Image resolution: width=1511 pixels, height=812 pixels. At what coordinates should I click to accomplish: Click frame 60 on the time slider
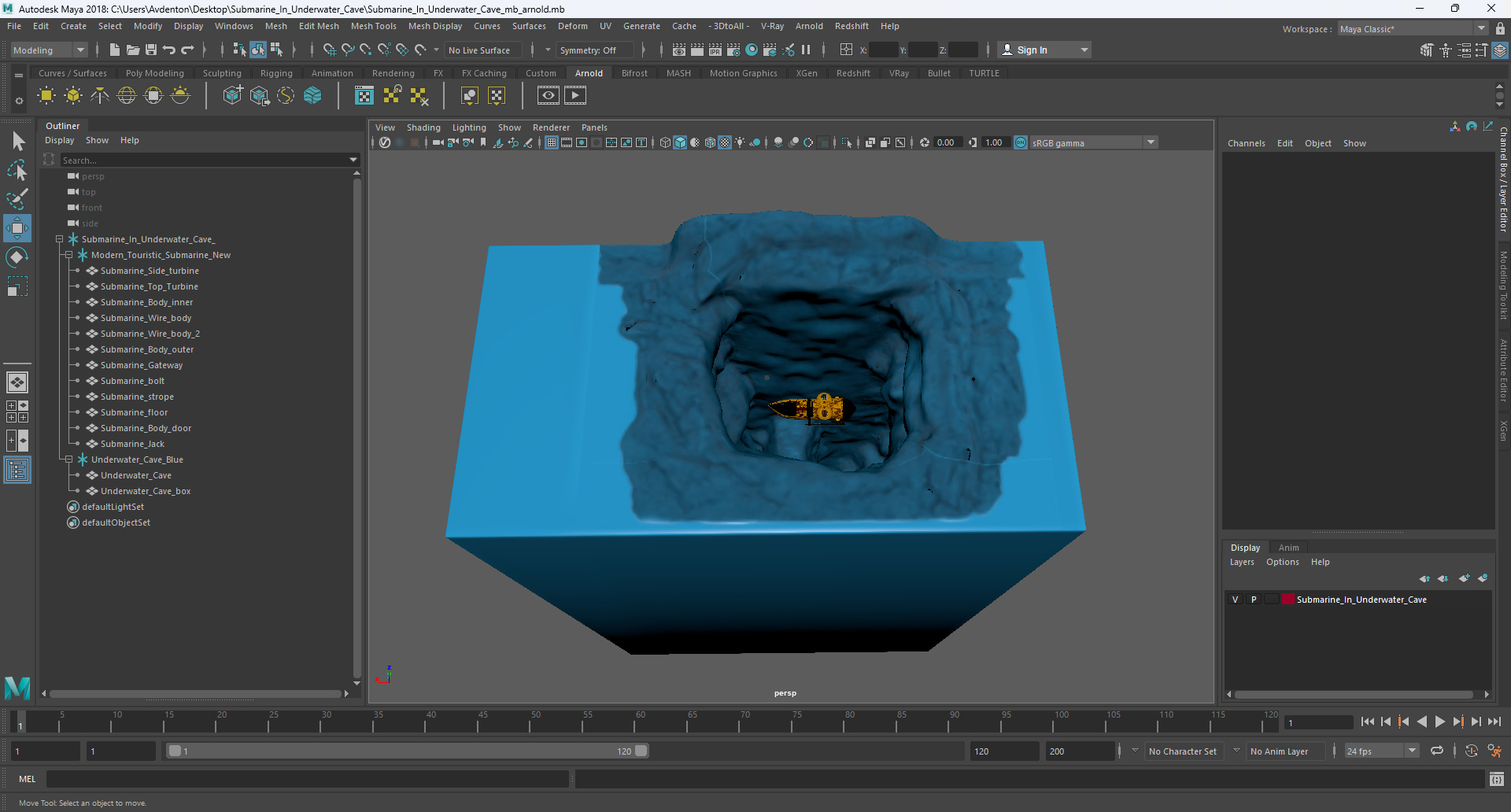coord(640,720)
